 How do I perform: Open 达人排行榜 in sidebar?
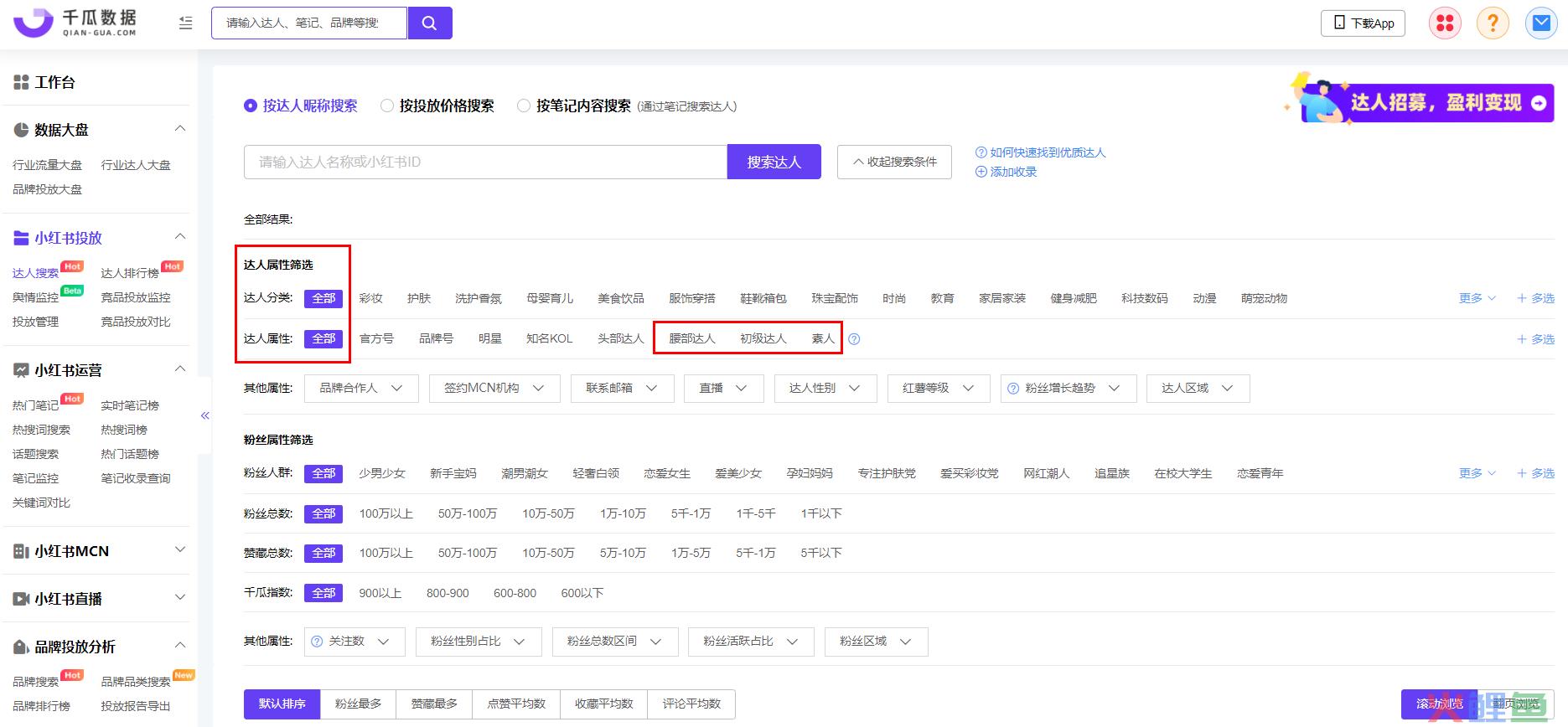pos(130,273)
